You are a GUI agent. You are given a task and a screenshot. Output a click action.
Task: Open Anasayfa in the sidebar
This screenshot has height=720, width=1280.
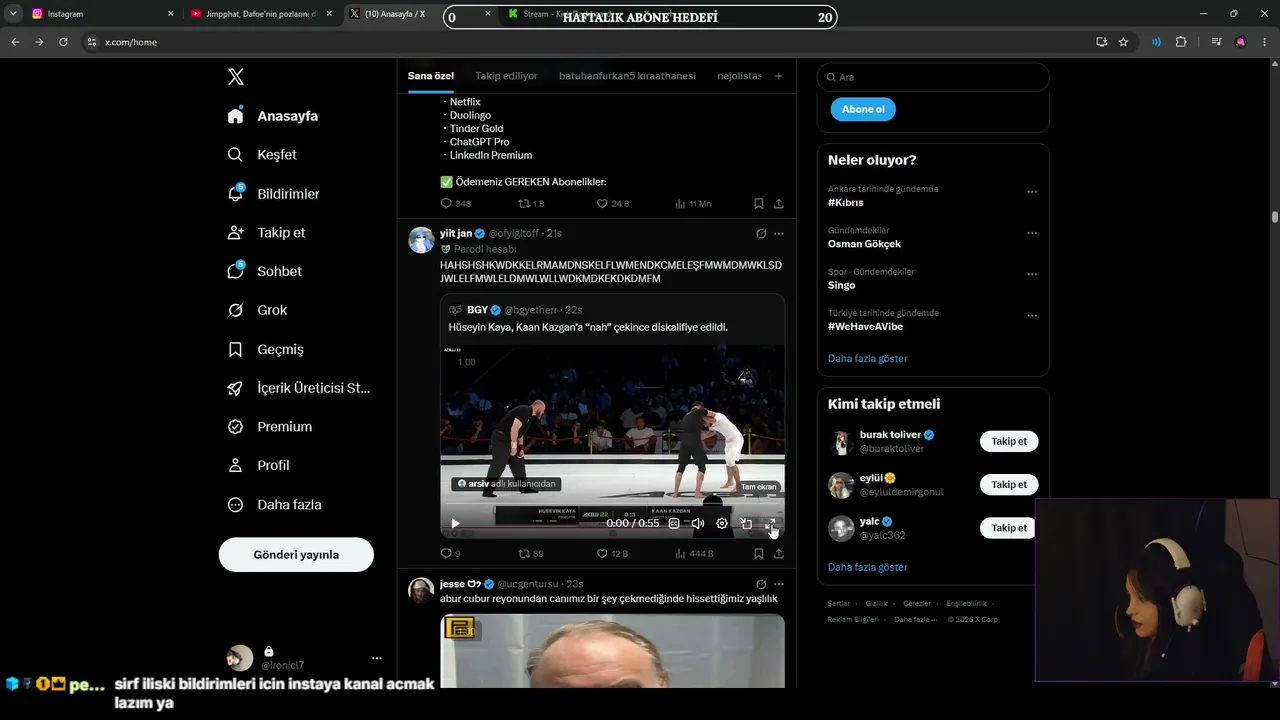pyautogui.click(x=273, y=116)
